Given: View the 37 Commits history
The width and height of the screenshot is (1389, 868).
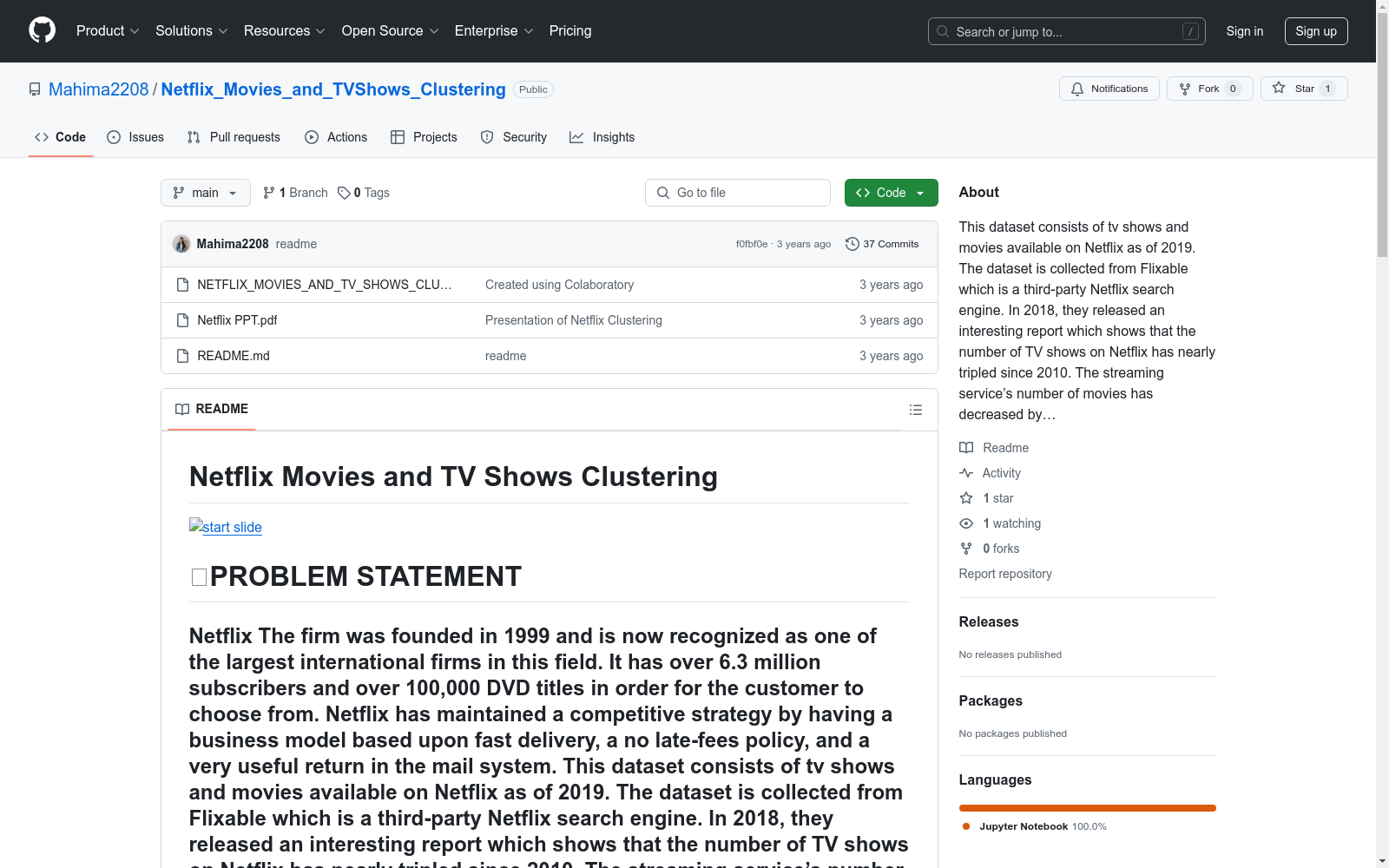Looking at the screenshot, I should pos(882,244).
